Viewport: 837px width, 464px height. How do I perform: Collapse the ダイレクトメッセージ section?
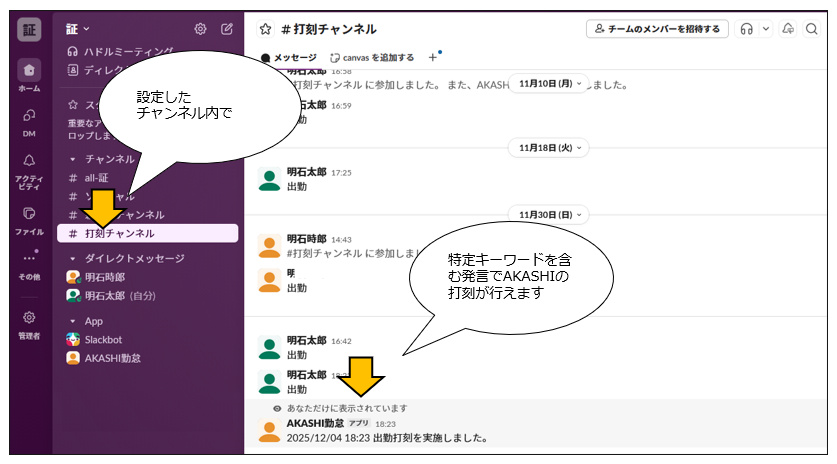tap(73, 258)
